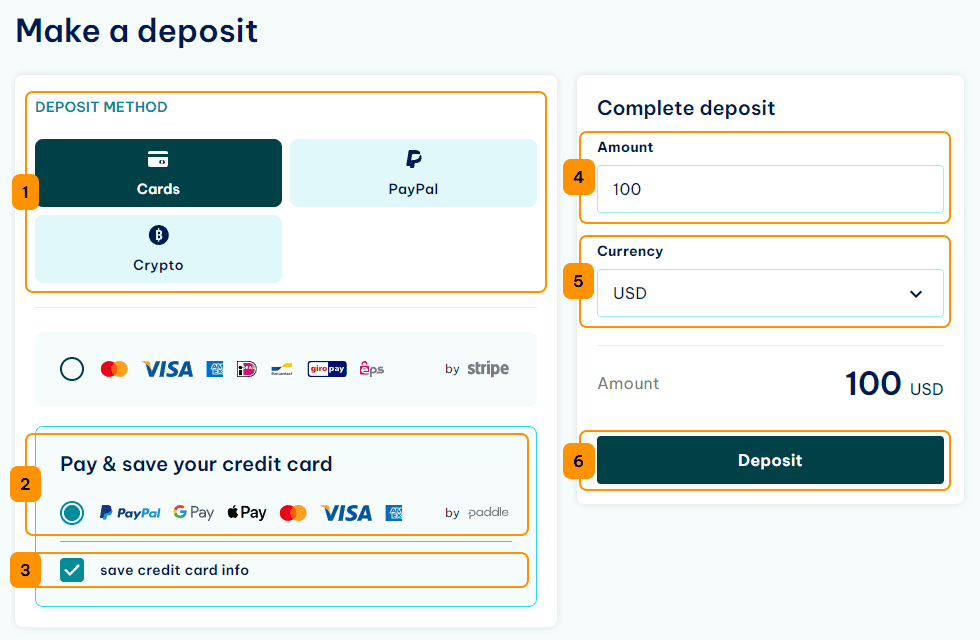Click the Deposit button

pos(770,460)
